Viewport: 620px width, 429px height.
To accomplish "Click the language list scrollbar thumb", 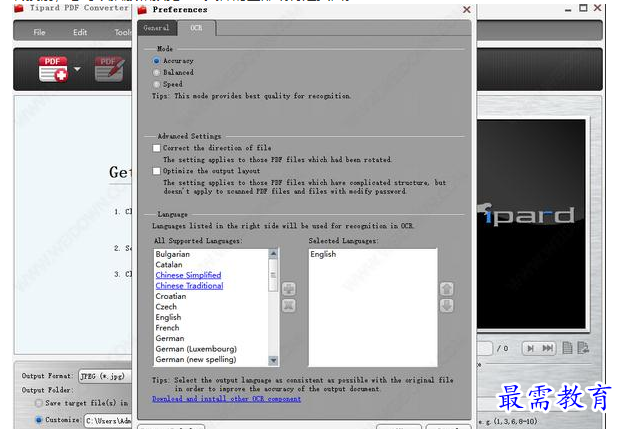I will (x=273, y=275).
